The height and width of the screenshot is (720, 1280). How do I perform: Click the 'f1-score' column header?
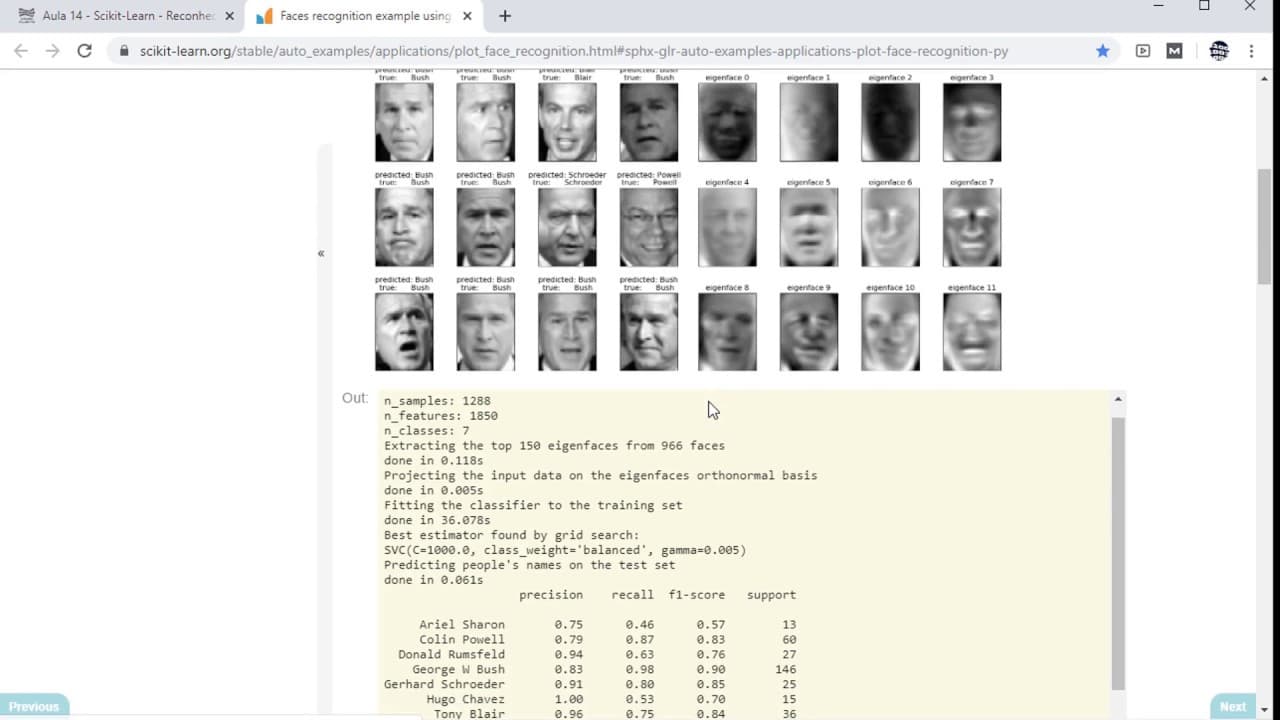pos(697,595)
